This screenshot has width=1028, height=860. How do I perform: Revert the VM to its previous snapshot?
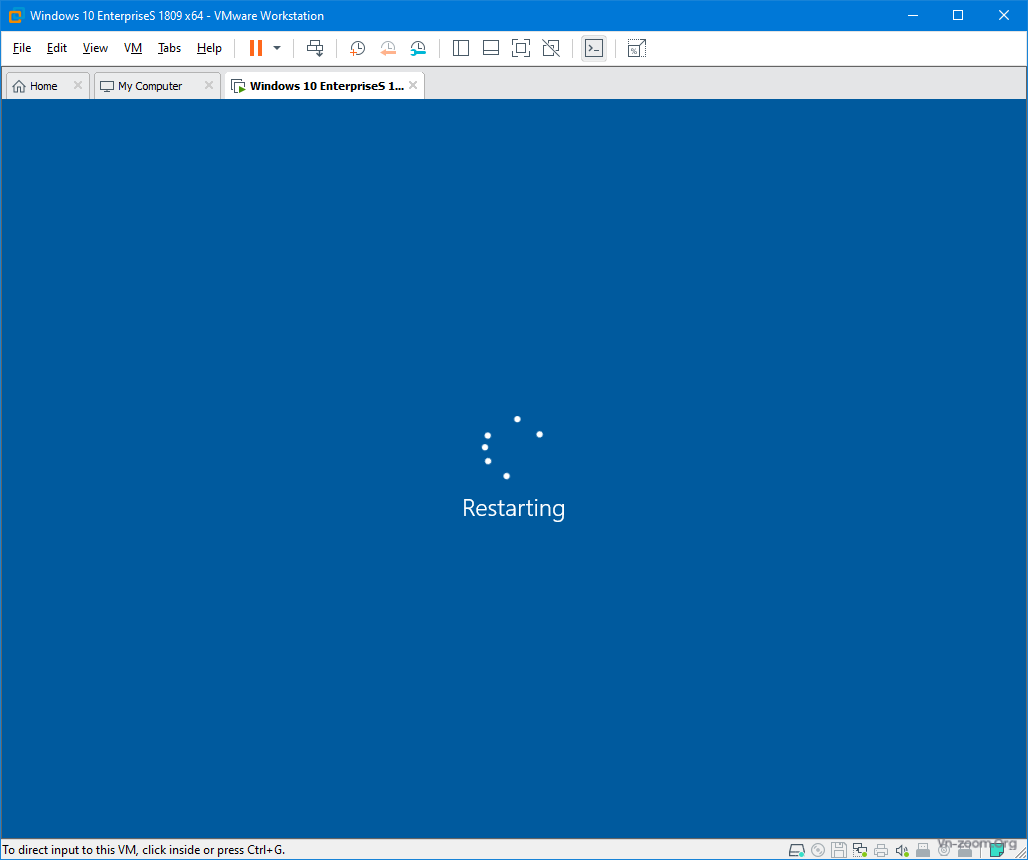[x=387, y=48]
